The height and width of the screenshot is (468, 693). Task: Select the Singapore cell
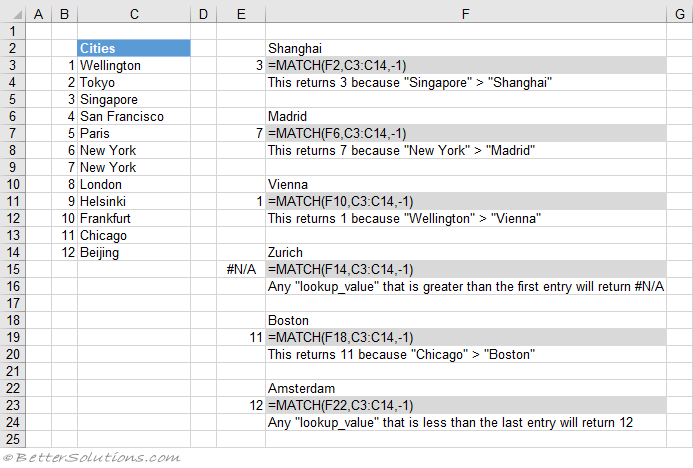[134, 99]
